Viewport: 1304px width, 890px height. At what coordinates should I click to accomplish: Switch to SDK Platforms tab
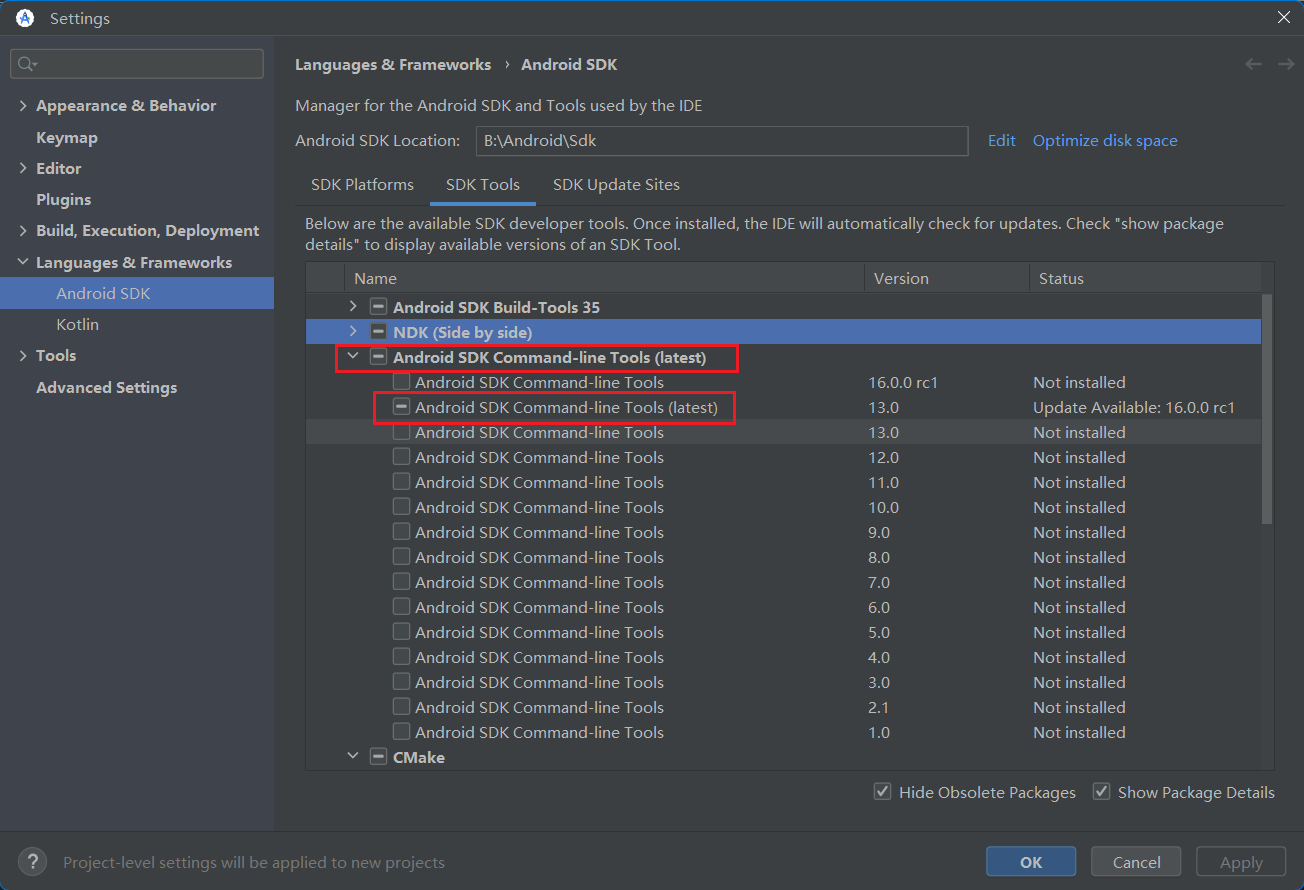pos(362,185)
